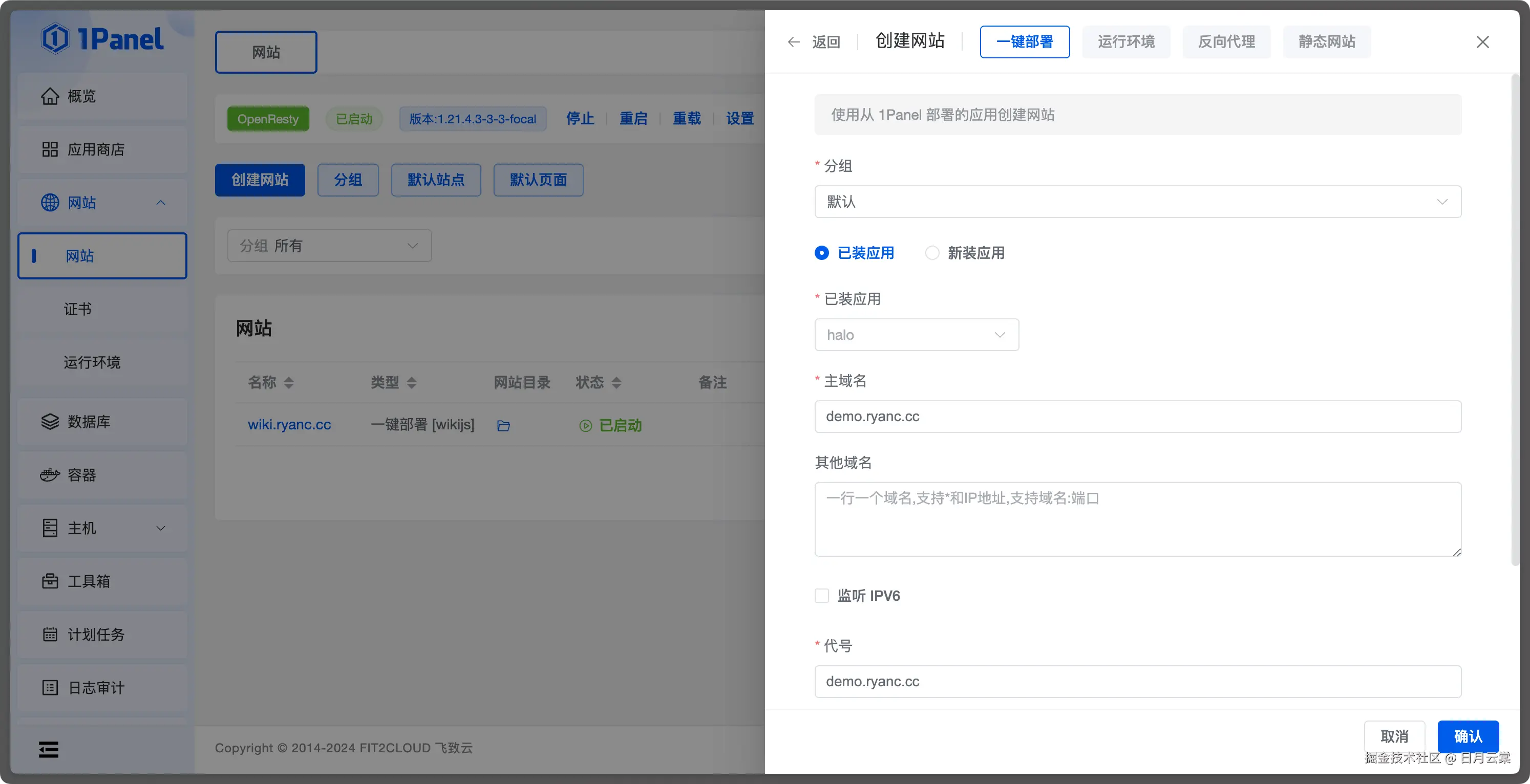
Task: Click the scheduled tasks calendar icon
Action: [50, 635]
